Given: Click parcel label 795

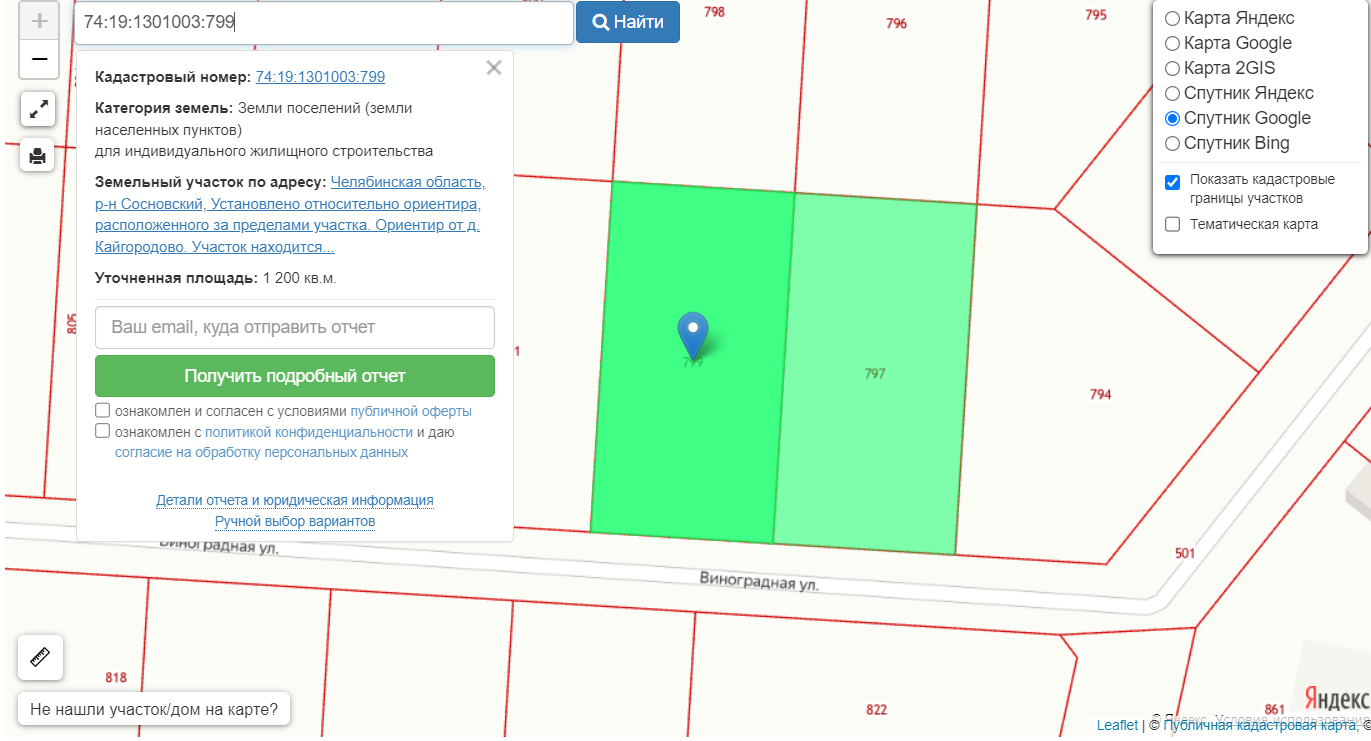Looking at the screenshot, I should click(x=1096, y=15).
